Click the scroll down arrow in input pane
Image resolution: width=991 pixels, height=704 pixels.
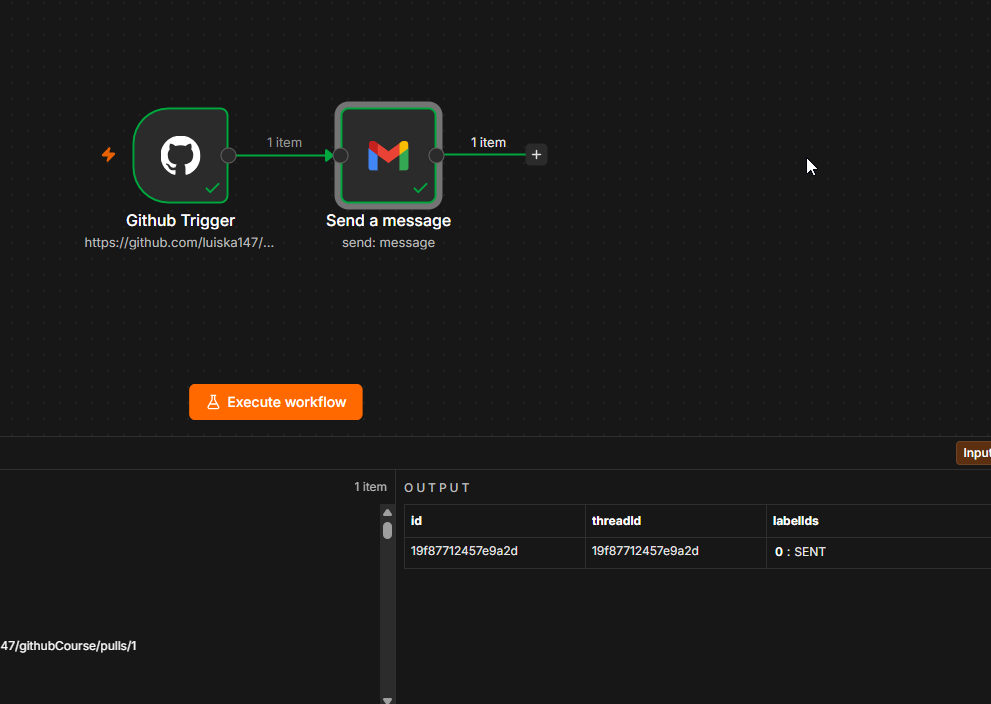387,700
